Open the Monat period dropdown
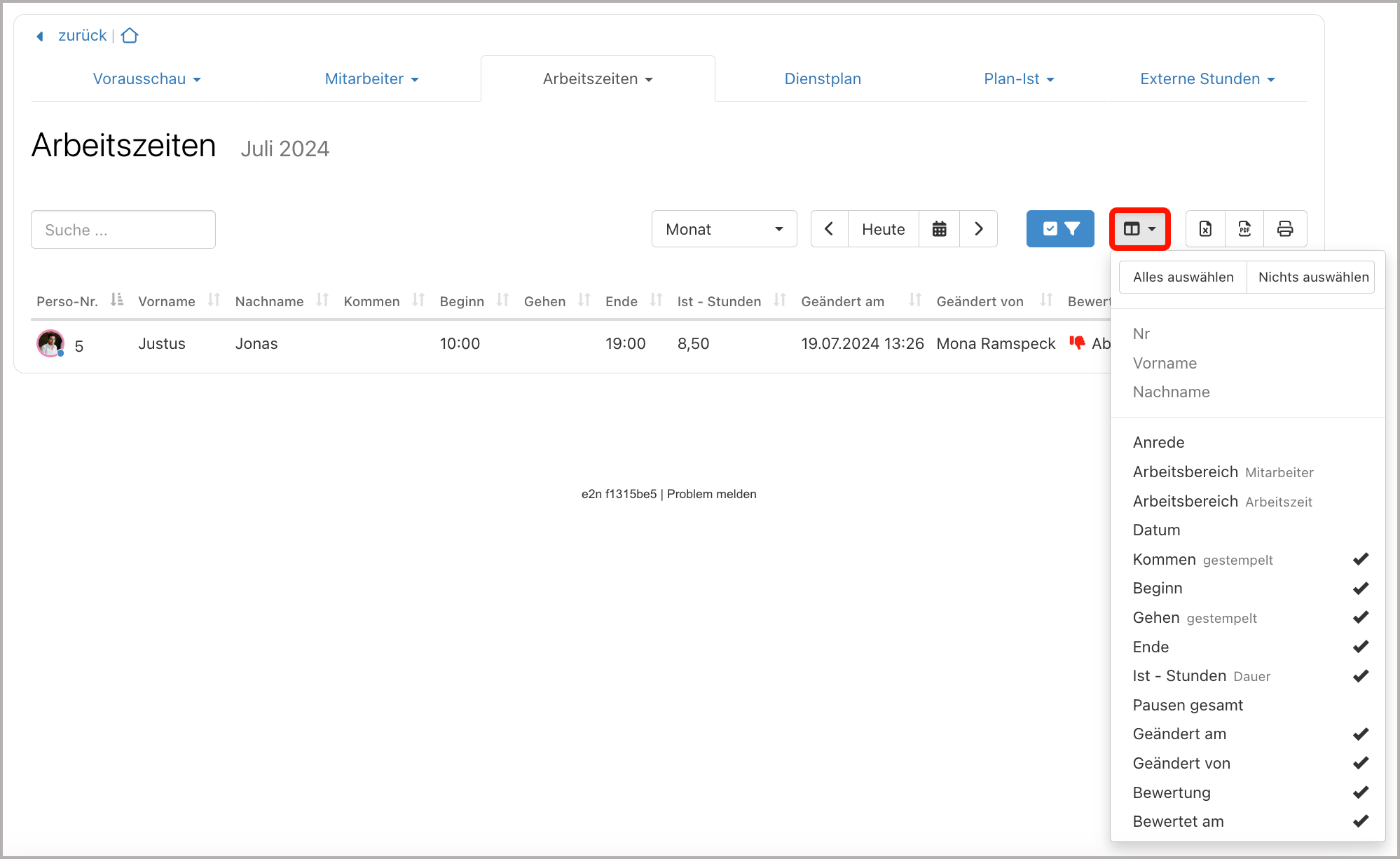This screenshot has height=859, width=1400. click(x=724, y=229)
